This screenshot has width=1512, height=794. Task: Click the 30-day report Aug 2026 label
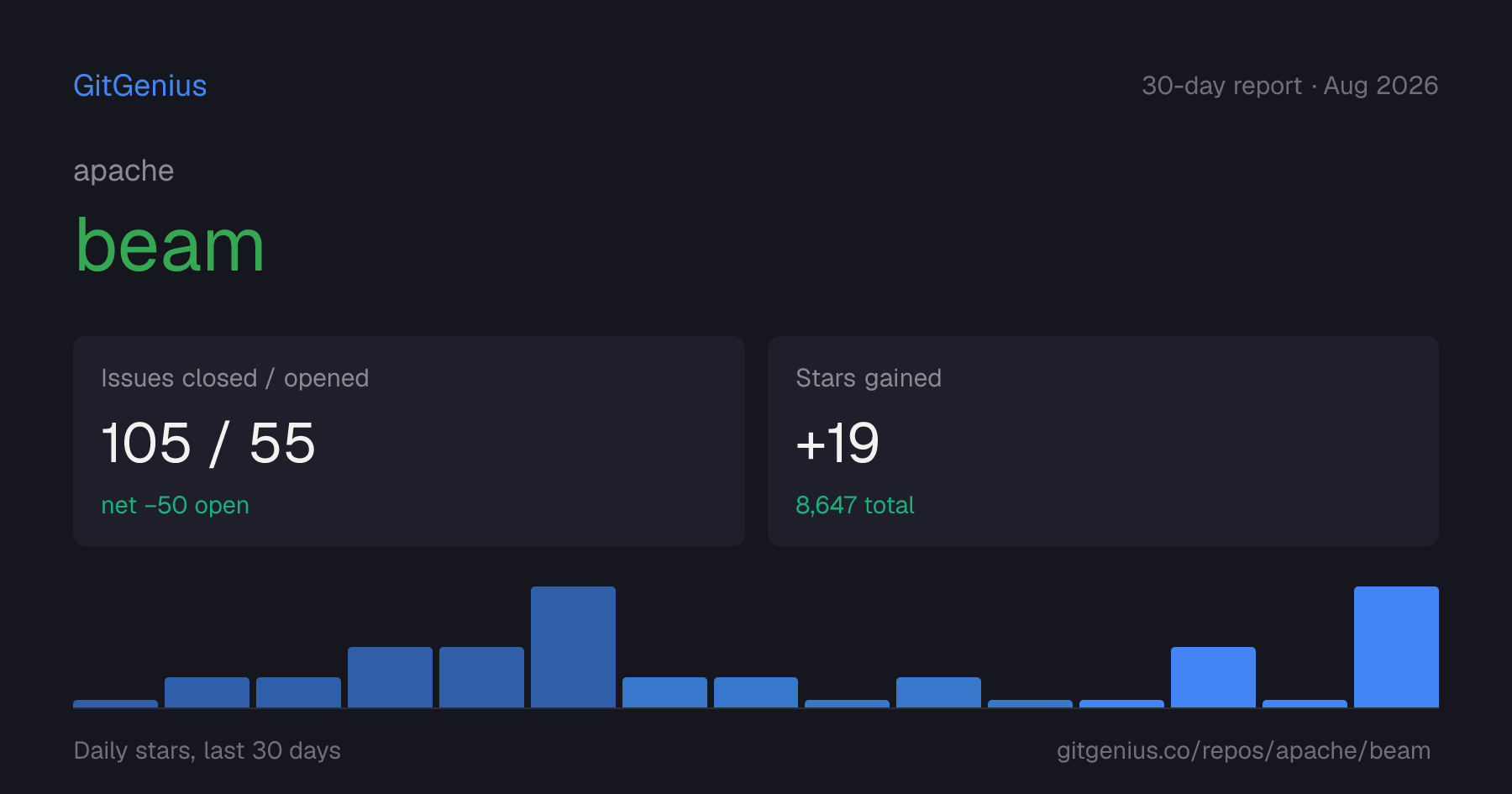1289,86
